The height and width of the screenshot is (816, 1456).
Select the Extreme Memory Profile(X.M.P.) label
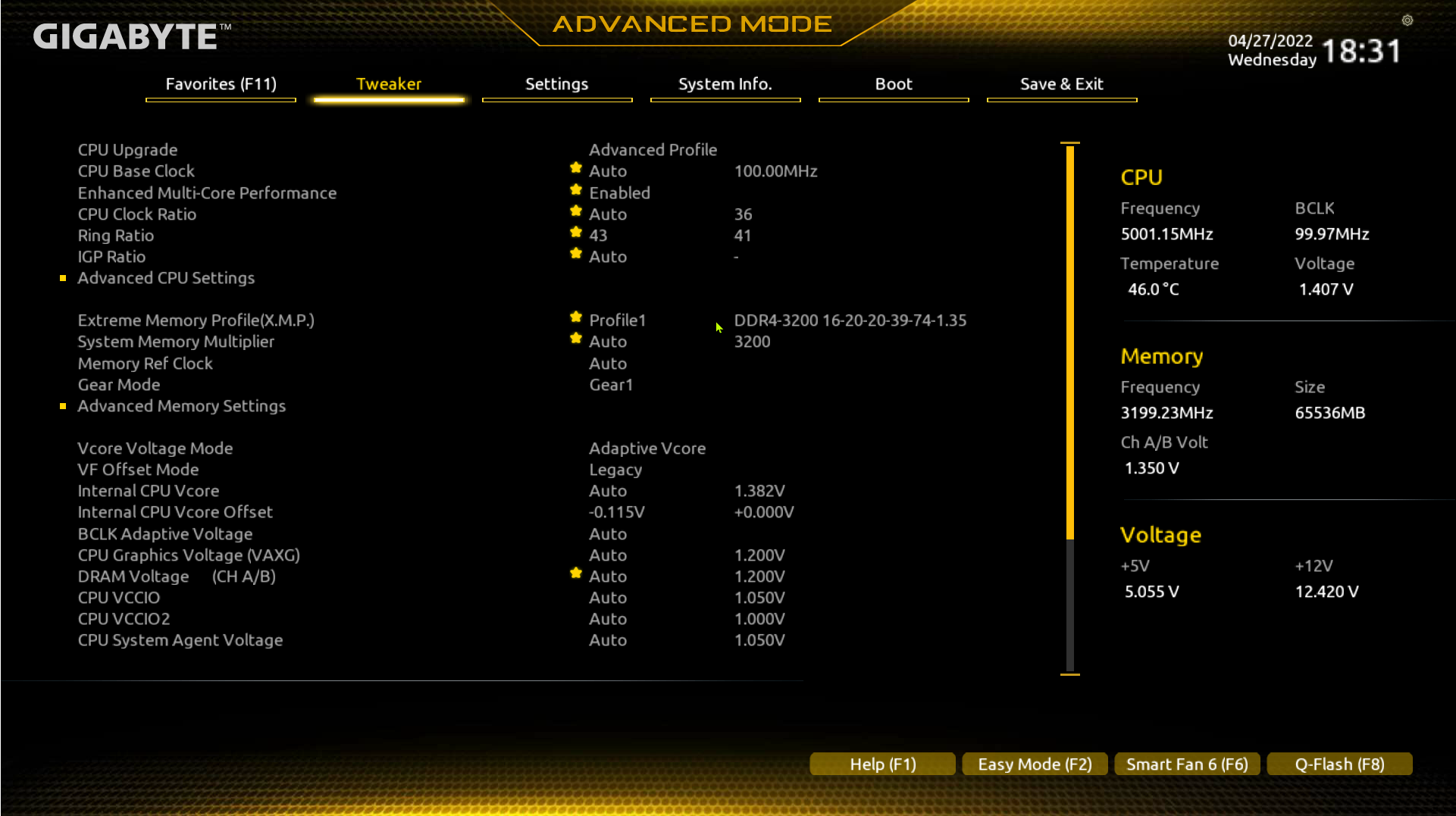pyautogui.click(x=196, y=320)
